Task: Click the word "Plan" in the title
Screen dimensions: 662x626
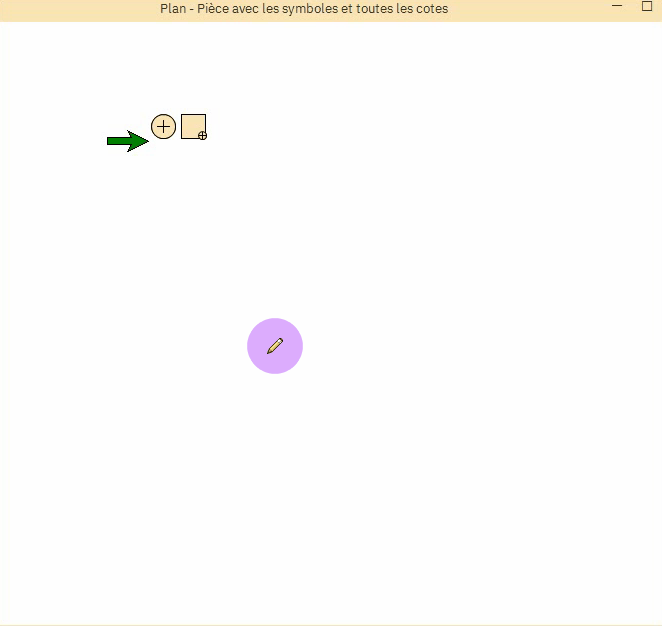Action: coord(173,9)
